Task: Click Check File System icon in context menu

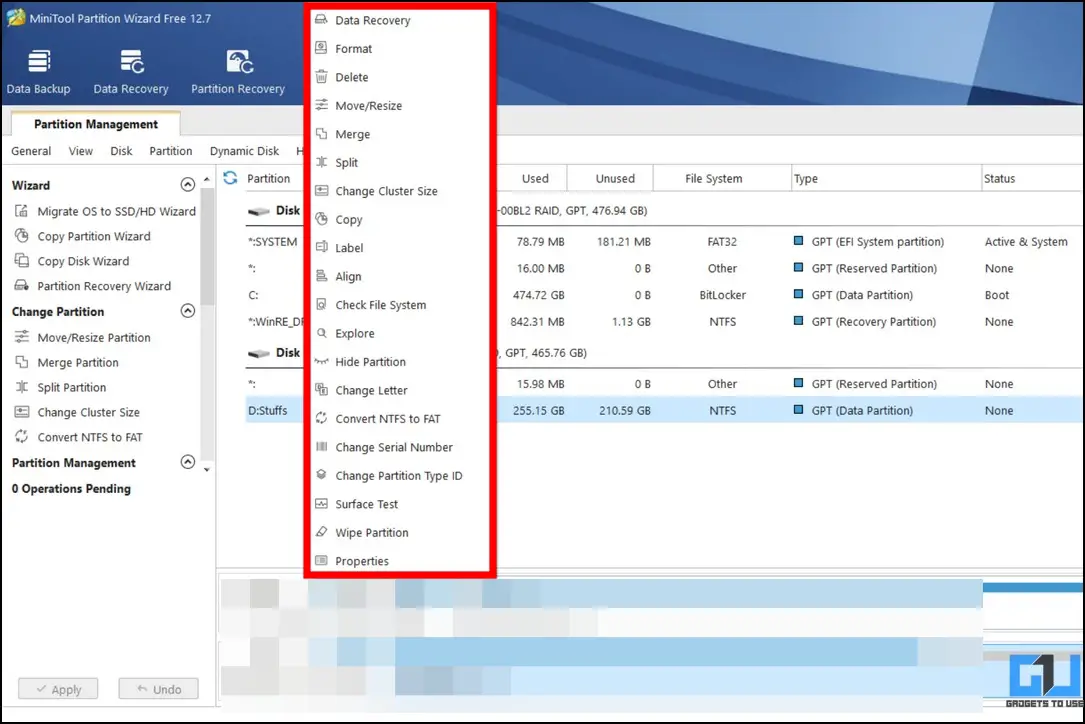Action: click(321, 304)
